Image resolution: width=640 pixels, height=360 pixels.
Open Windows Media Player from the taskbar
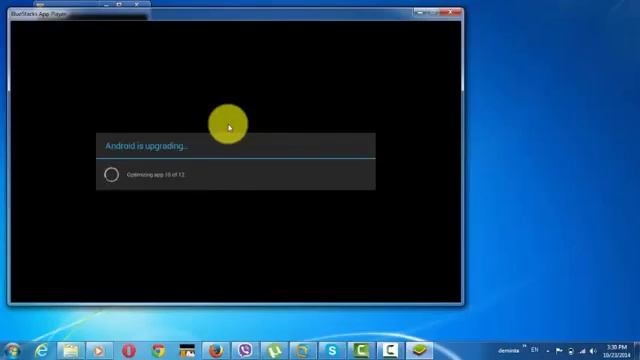(99, 351)
